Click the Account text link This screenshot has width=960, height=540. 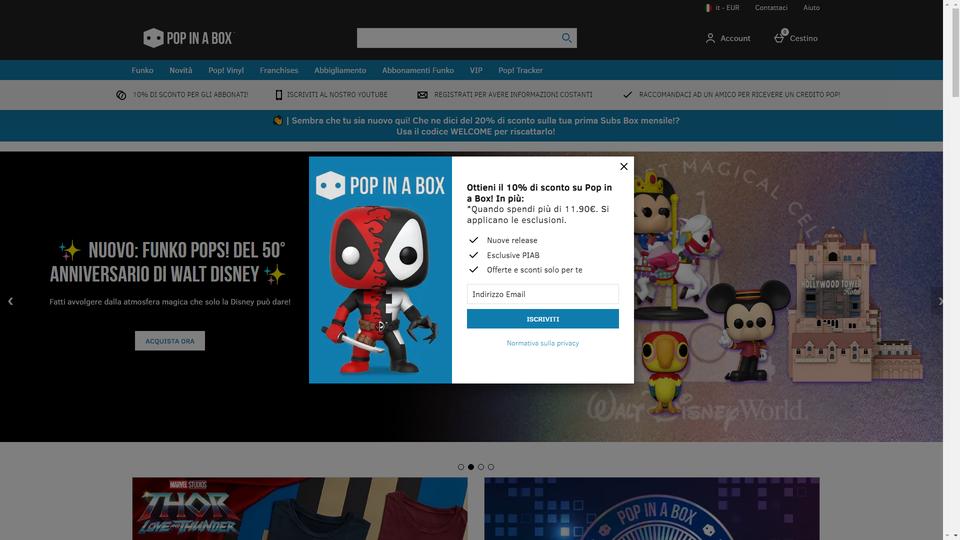click(735, 38)
